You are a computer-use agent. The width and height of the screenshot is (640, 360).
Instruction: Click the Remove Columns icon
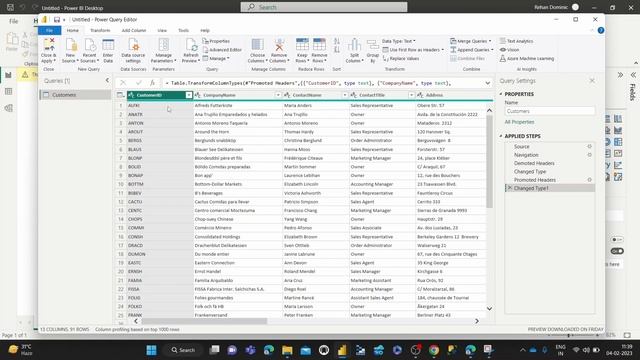[x=279, y=45]
